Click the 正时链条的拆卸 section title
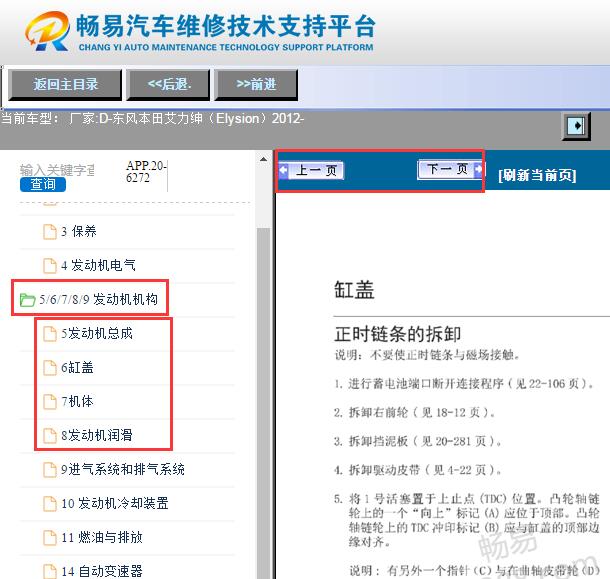Screen dimensions: 610x579 coord(398,334)
